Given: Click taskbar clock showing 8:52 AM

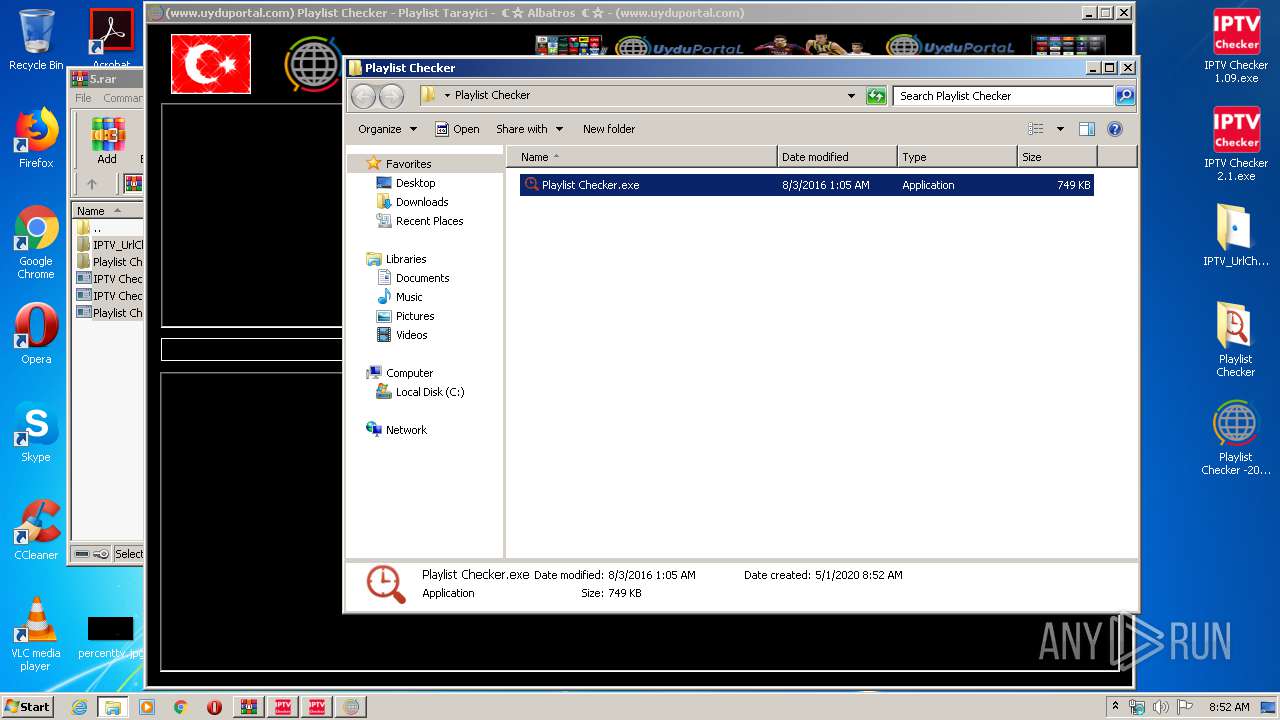Looking at the screenshot, I should 1229,707.
